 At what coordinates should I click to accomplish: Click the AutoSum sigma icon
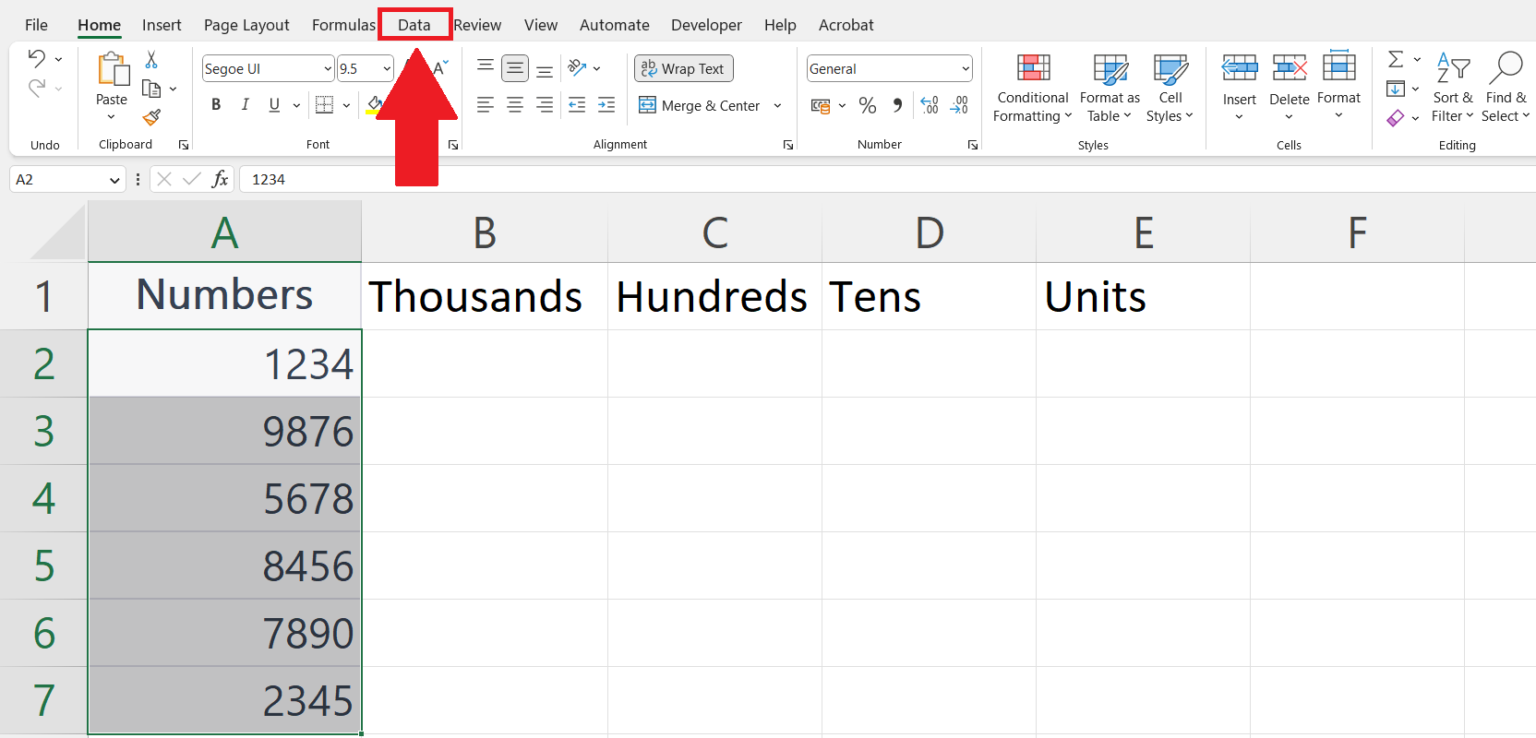(1396, 60)
